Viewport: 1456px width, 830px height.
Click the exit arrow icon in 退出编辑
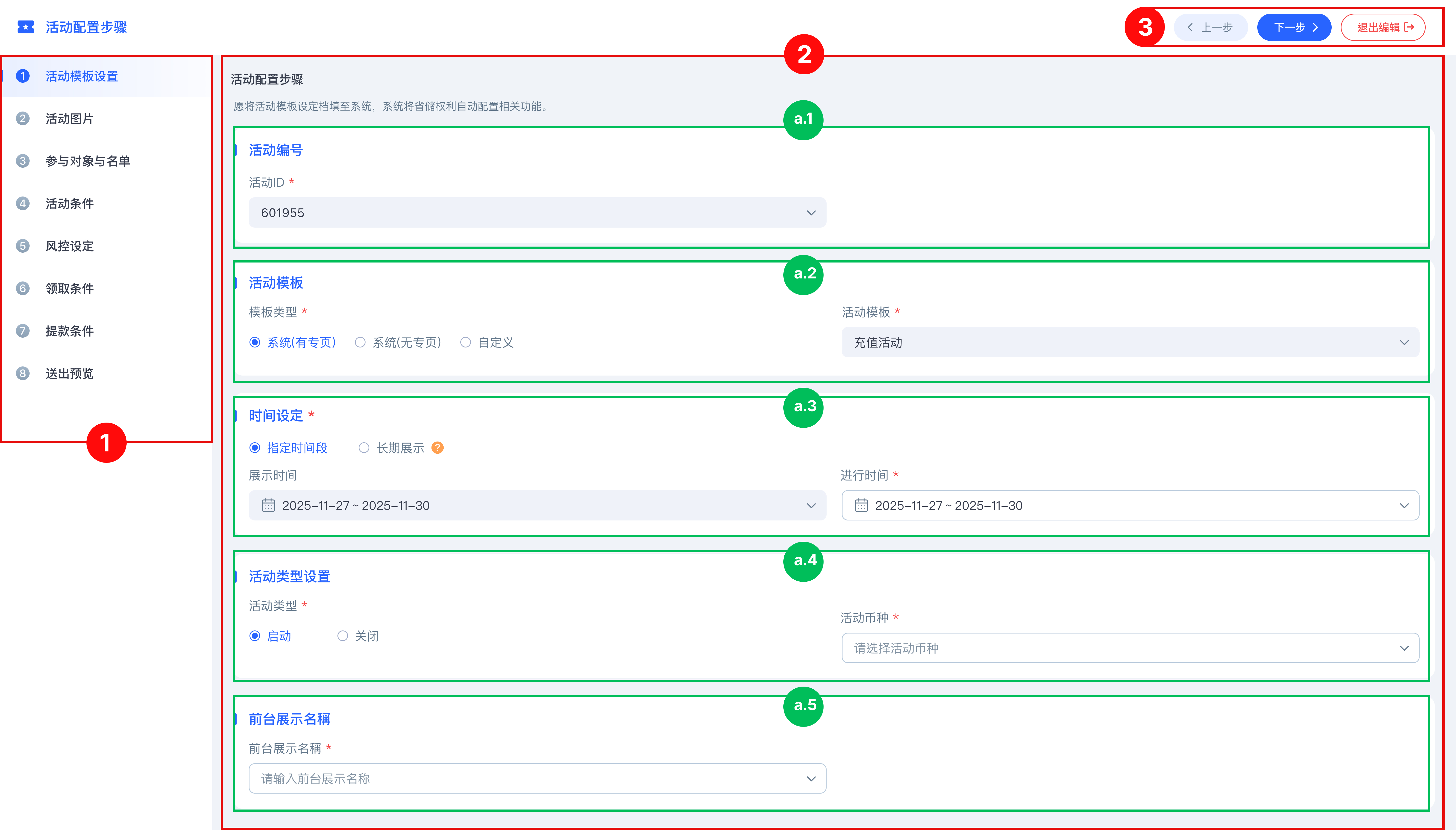tap(1409, 27)
